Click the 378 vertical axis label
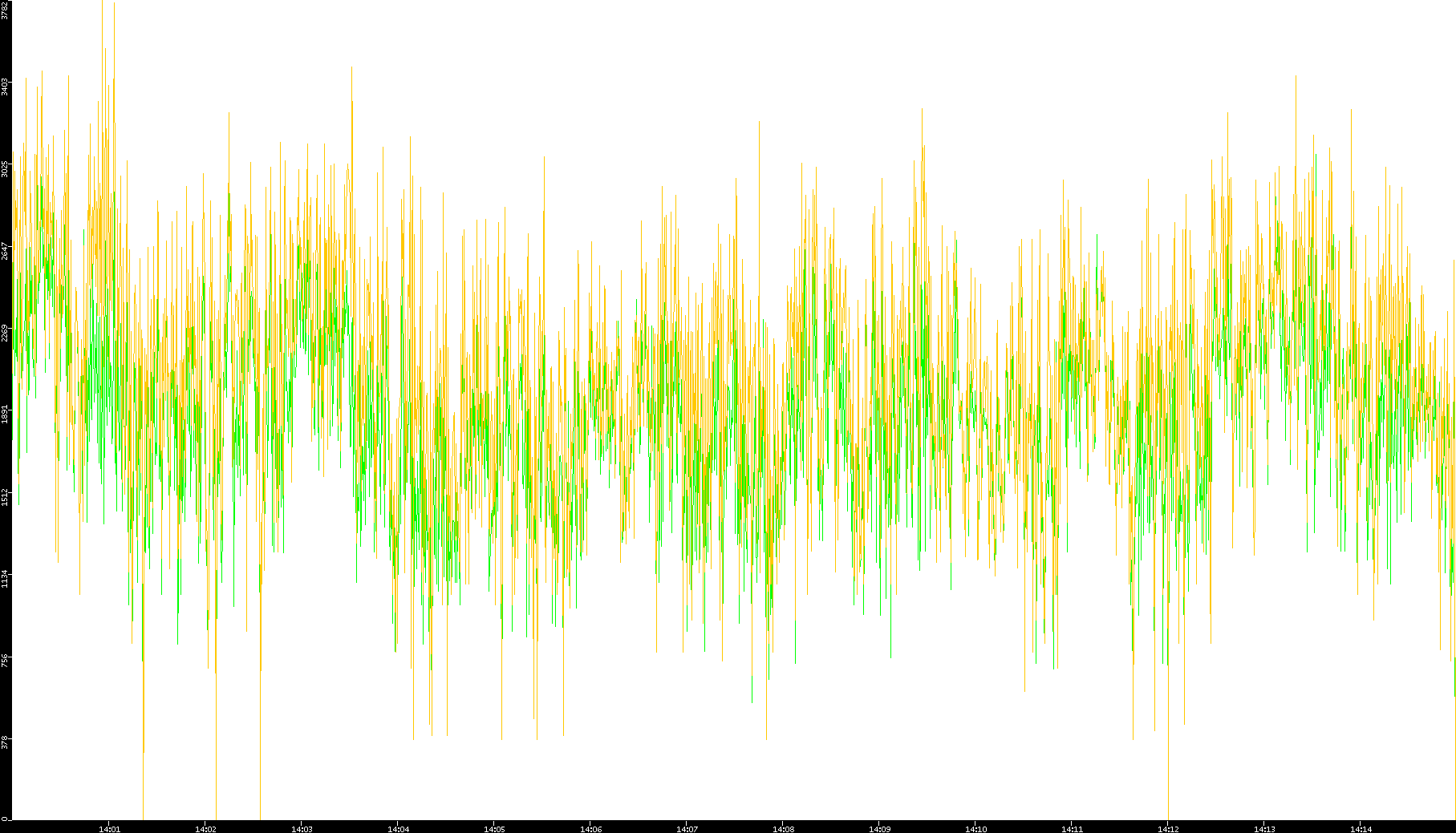This screenshot has width=1456, height=833. pos(5,741)
